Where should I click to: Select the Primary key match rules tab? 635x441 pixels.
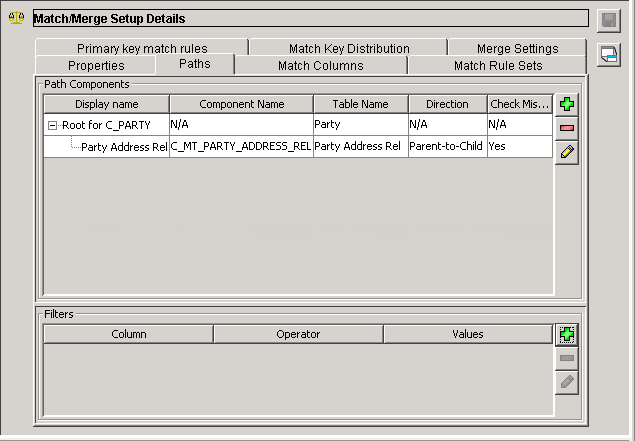pos(140,48)
